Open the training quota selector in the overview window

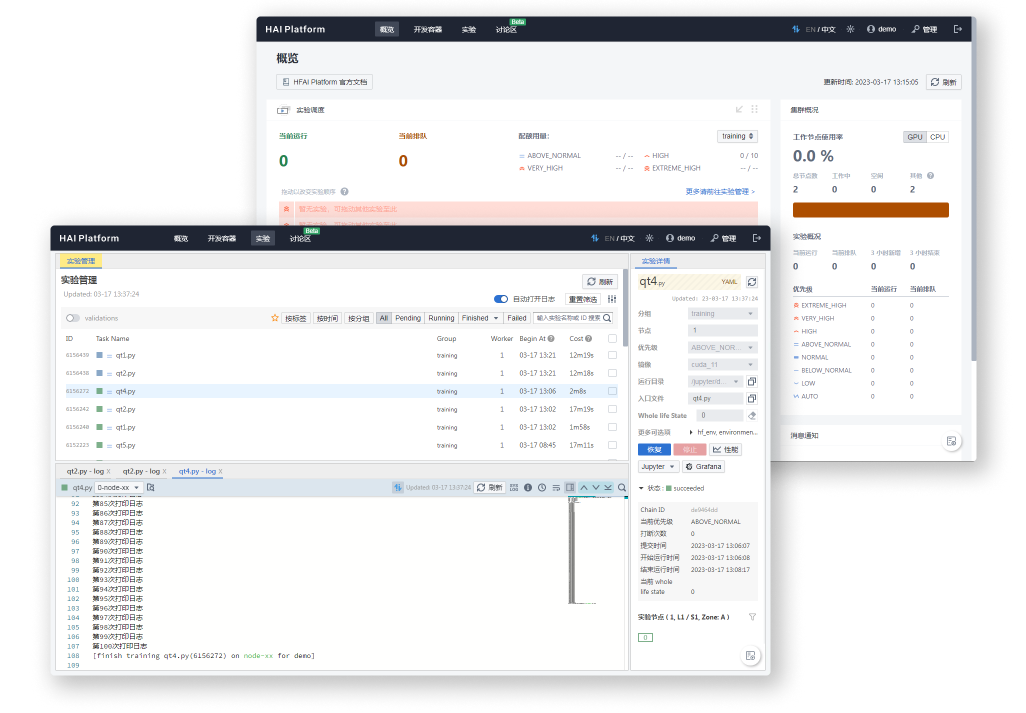(737, 136)
